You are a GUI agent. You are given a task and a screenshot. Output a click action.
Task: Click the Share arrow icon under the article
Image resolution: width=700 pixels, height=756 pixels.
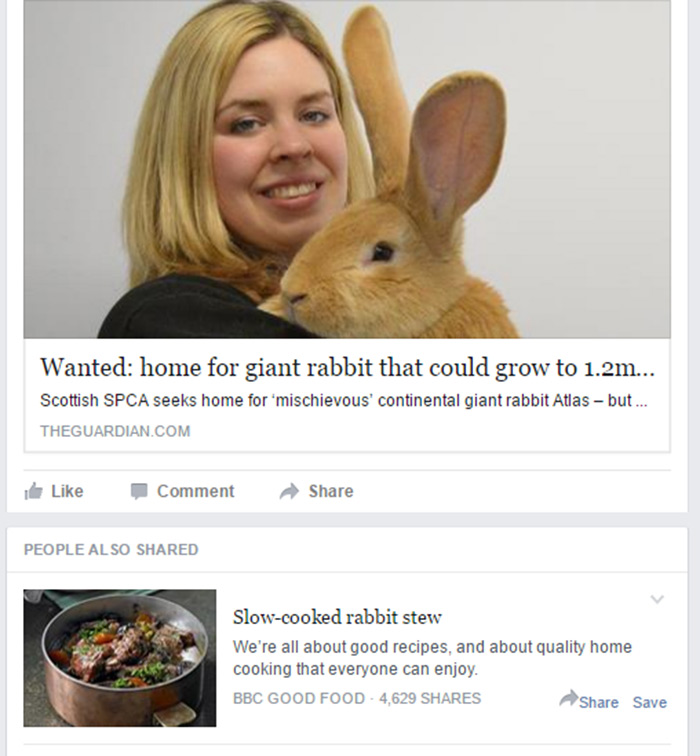click(289, 491)
